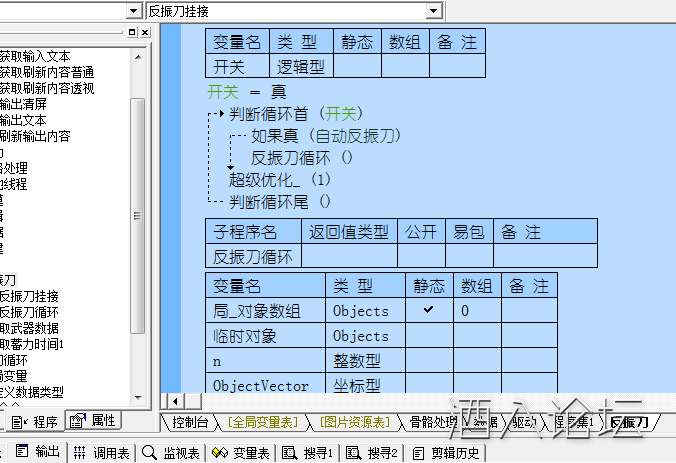Image resolution: width=676 pixels, height=463 pixels.
Task: Select the 程序 program tab in side panel
Action: [x=34, y=421]
